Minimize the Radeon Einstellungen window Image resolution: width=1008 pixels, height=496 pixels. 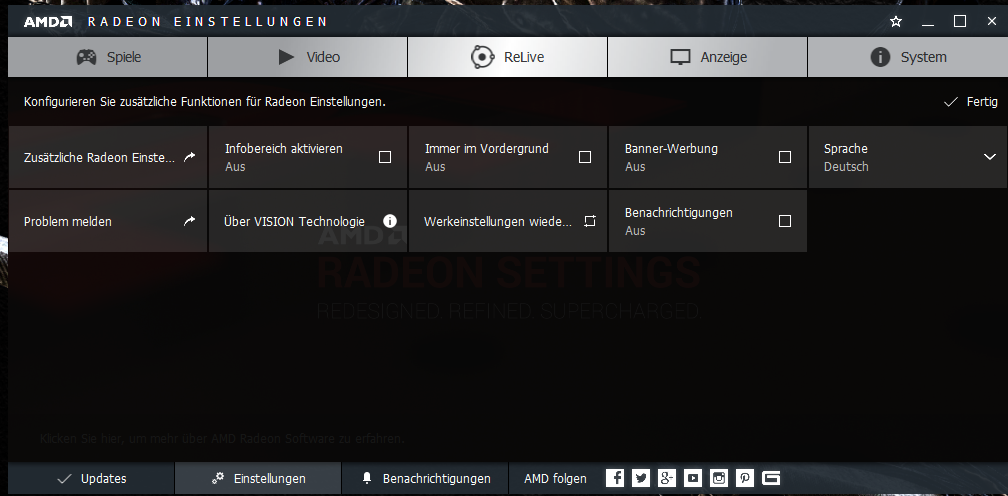tap(928, 22)
